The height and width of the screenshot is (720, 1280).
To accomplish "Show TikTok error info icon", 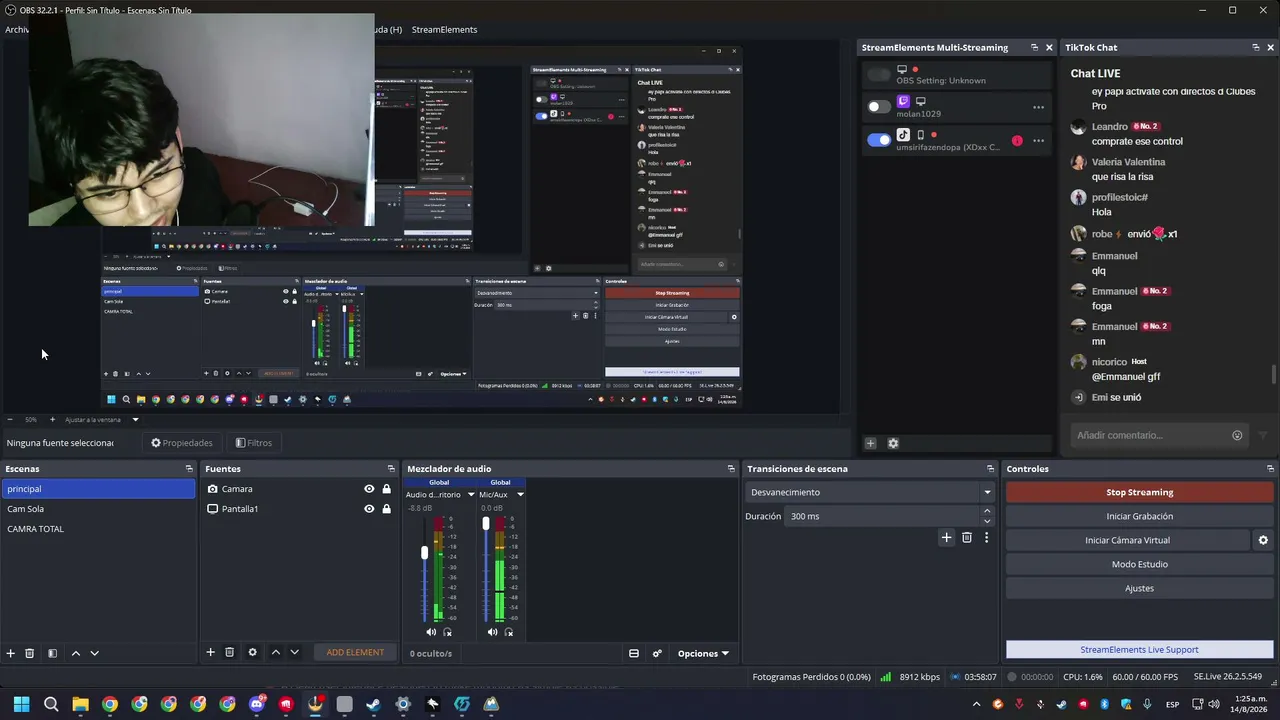I will [1017, 140].
